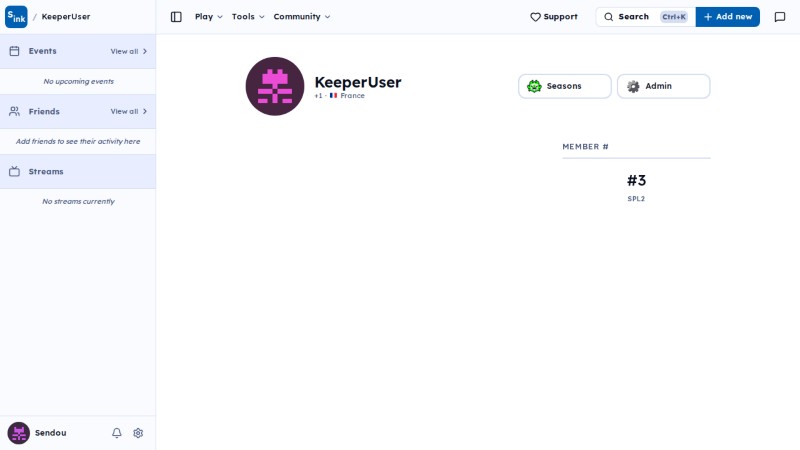Open the Seasons tab
The width and height of the screenshot is (800, 450).
[x=565, y=86]
